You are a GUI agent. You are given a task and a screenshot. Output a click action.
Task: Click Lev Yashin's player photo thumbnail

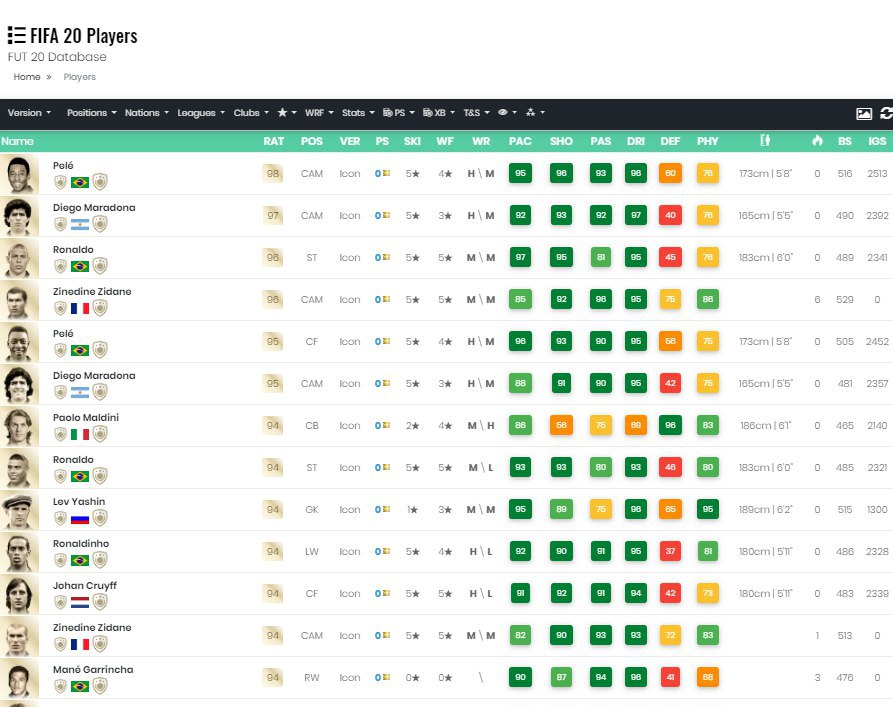tap(18, 510)
